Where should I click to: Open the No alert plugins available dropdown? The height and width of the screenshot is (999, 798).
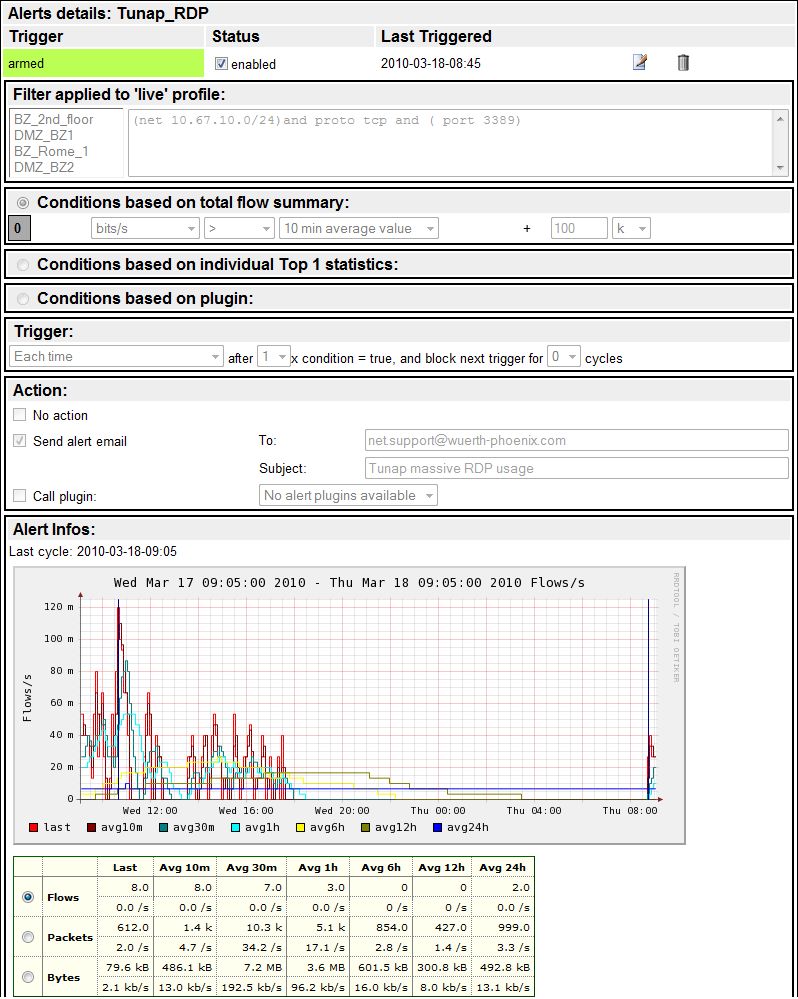pos(348,495)
